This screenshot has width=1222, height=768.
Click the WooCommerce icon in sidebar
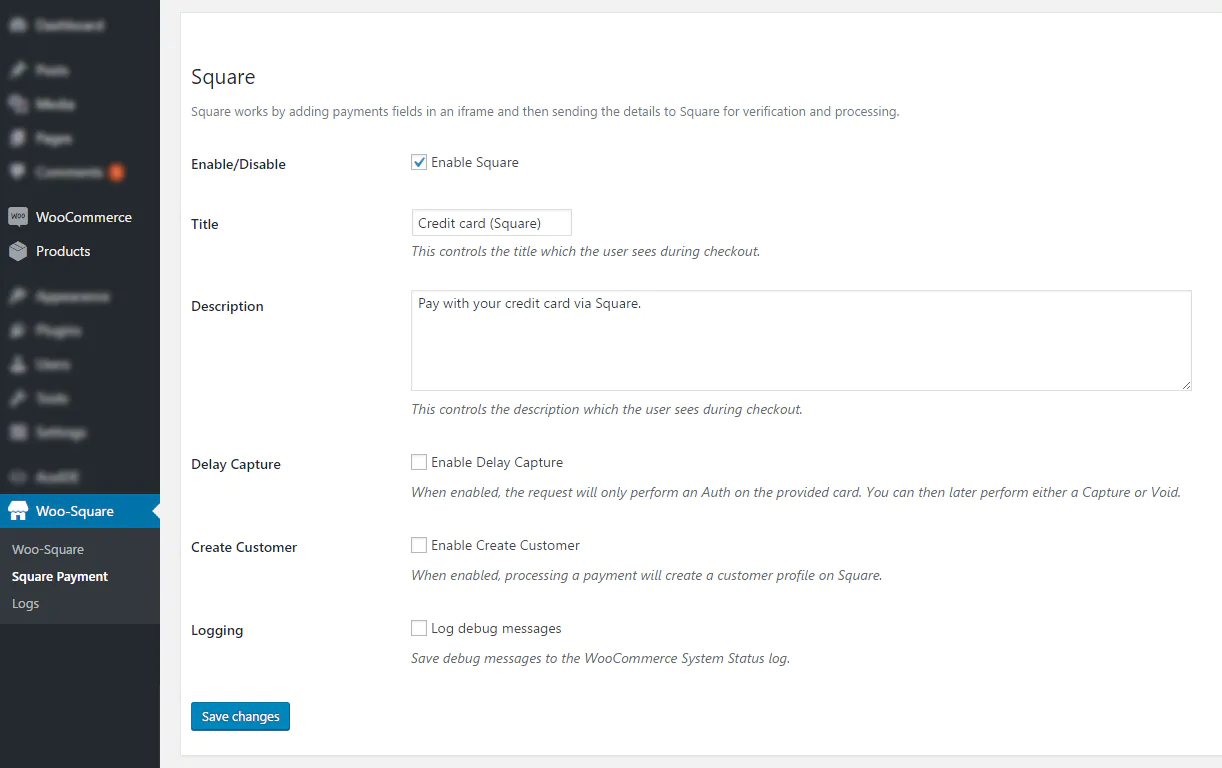(x=18, y=217)
